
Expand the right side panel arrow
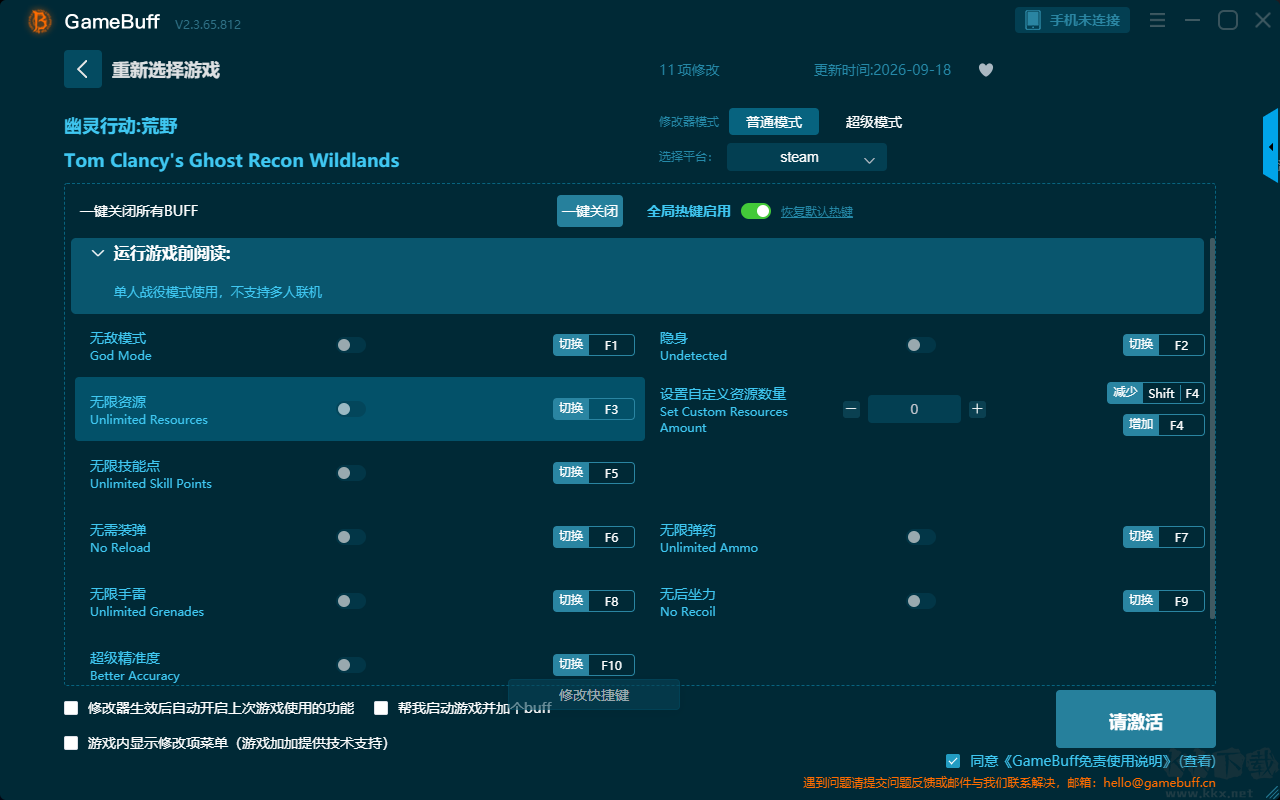[x=1271, y=146]
